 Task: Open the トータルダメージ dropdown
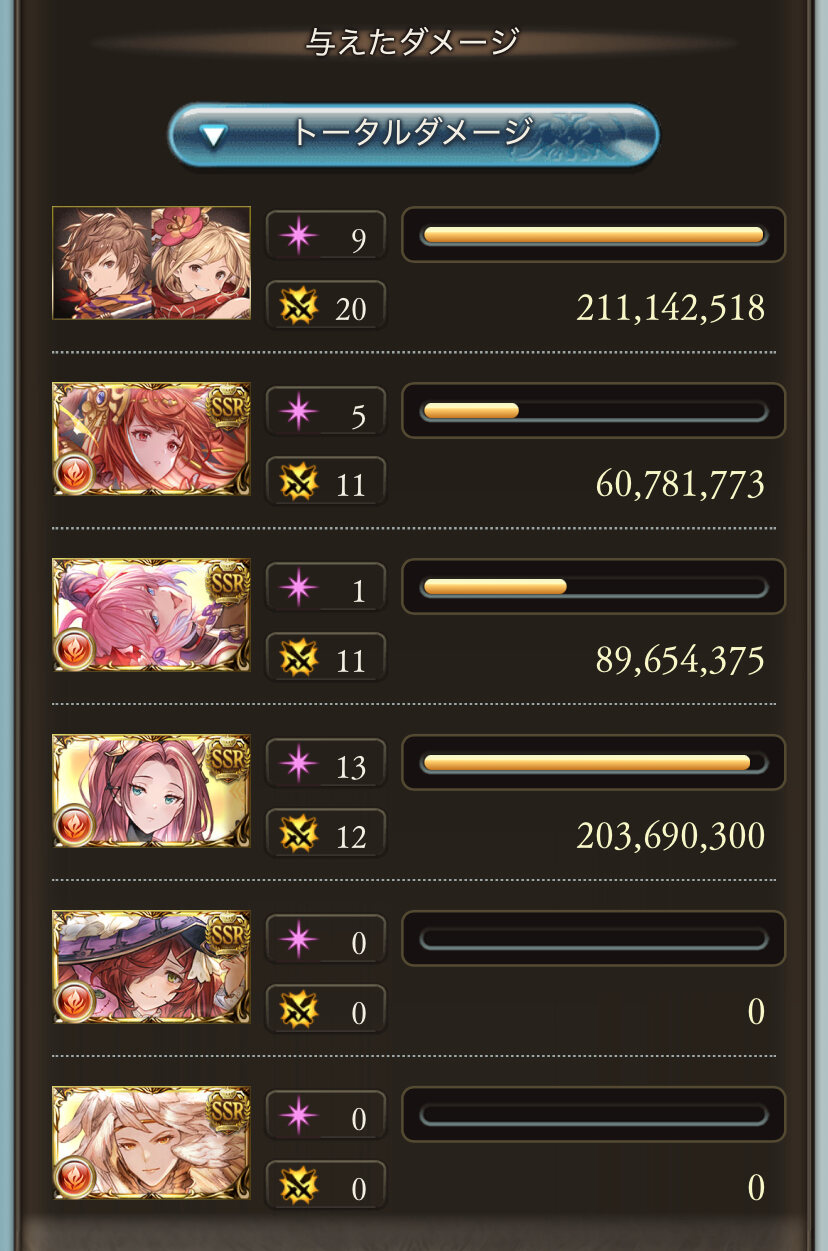414,134
